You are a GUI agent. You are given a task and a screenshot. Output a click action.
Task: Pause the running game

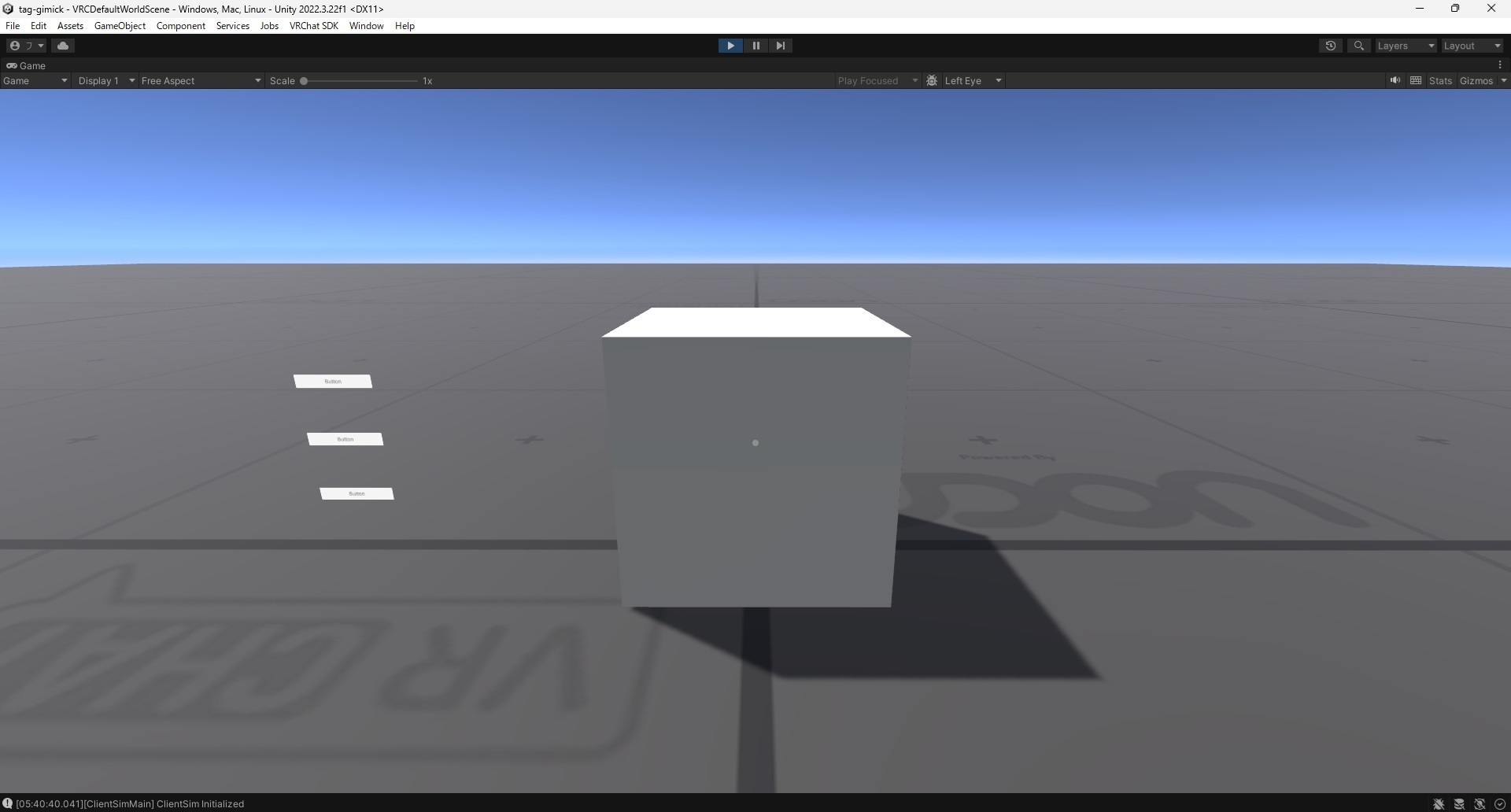(x=755, y=46)
